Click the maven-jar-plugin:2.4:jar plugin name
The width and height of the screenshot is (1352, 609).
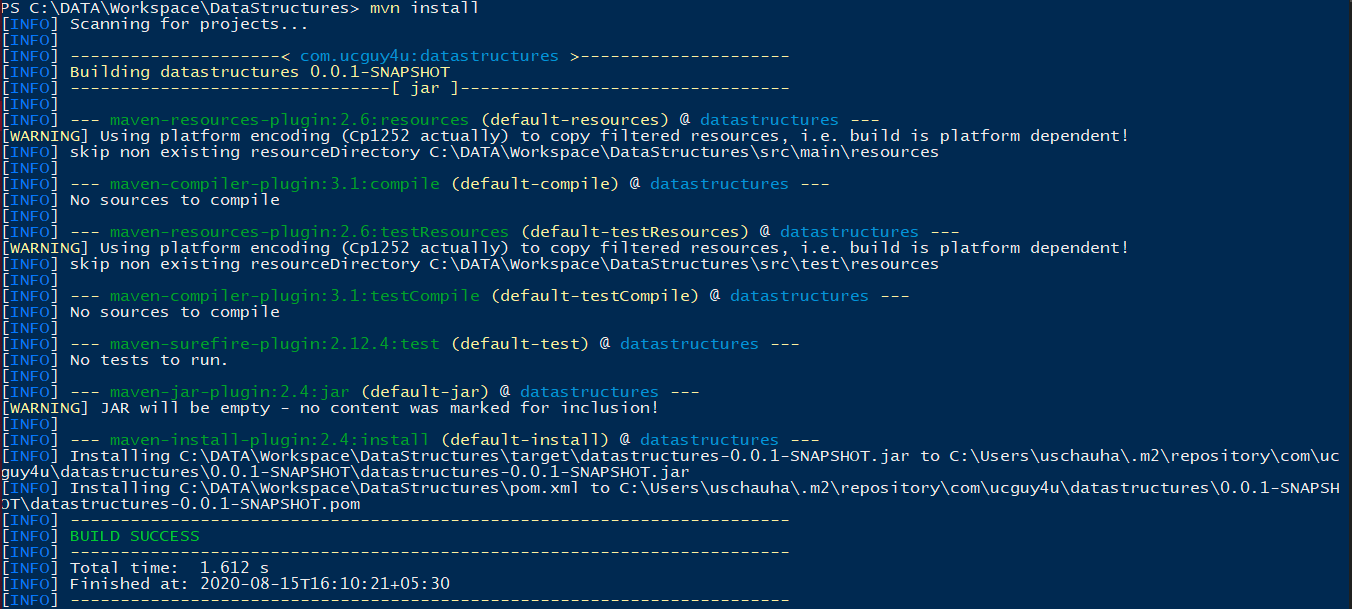[229, 392]
